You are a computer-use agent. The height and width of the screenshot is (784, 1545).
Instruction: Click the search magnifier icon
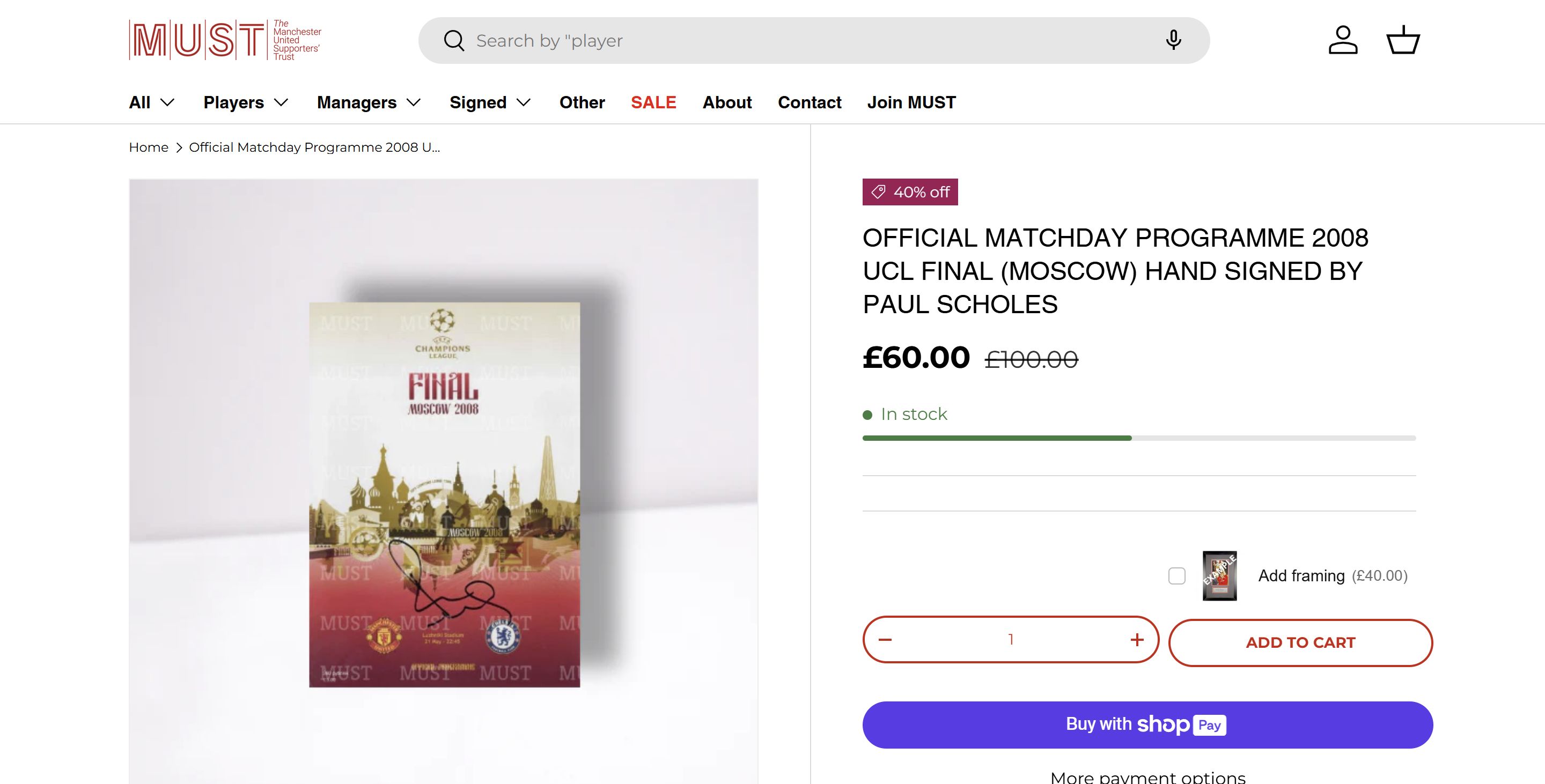(453, 41)
